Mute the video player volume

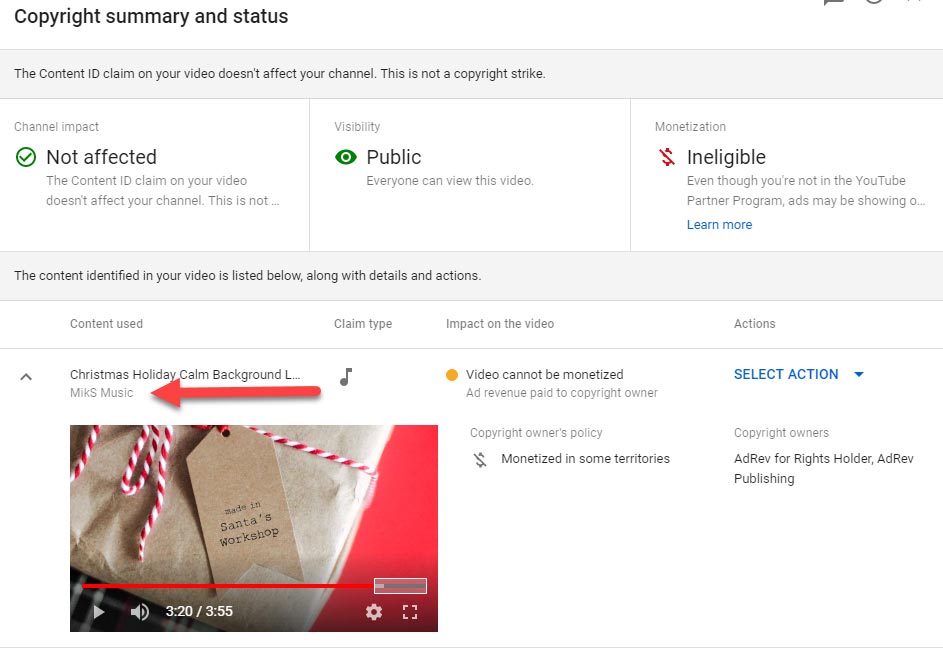[x=140, y=612]
